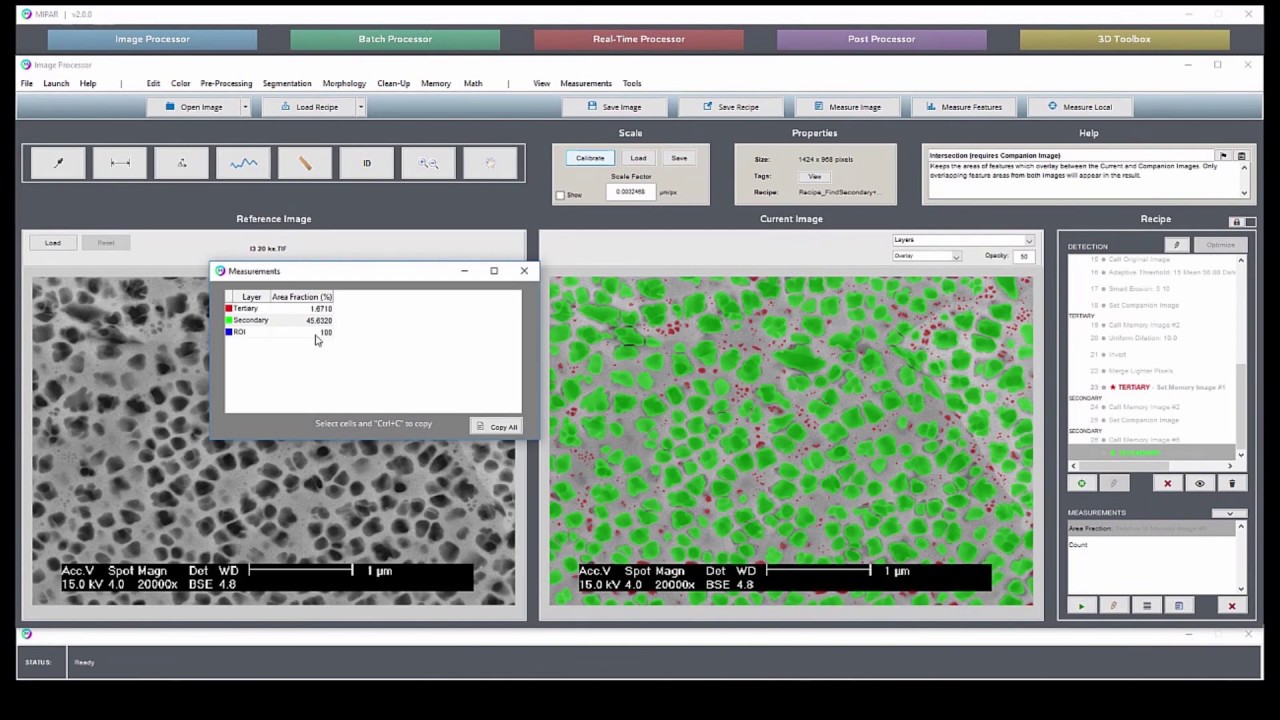The width and height of the screenshot is (1280, 720).
Task: Select the eyedropper pixel probe tool
Action: pos(58,163)
